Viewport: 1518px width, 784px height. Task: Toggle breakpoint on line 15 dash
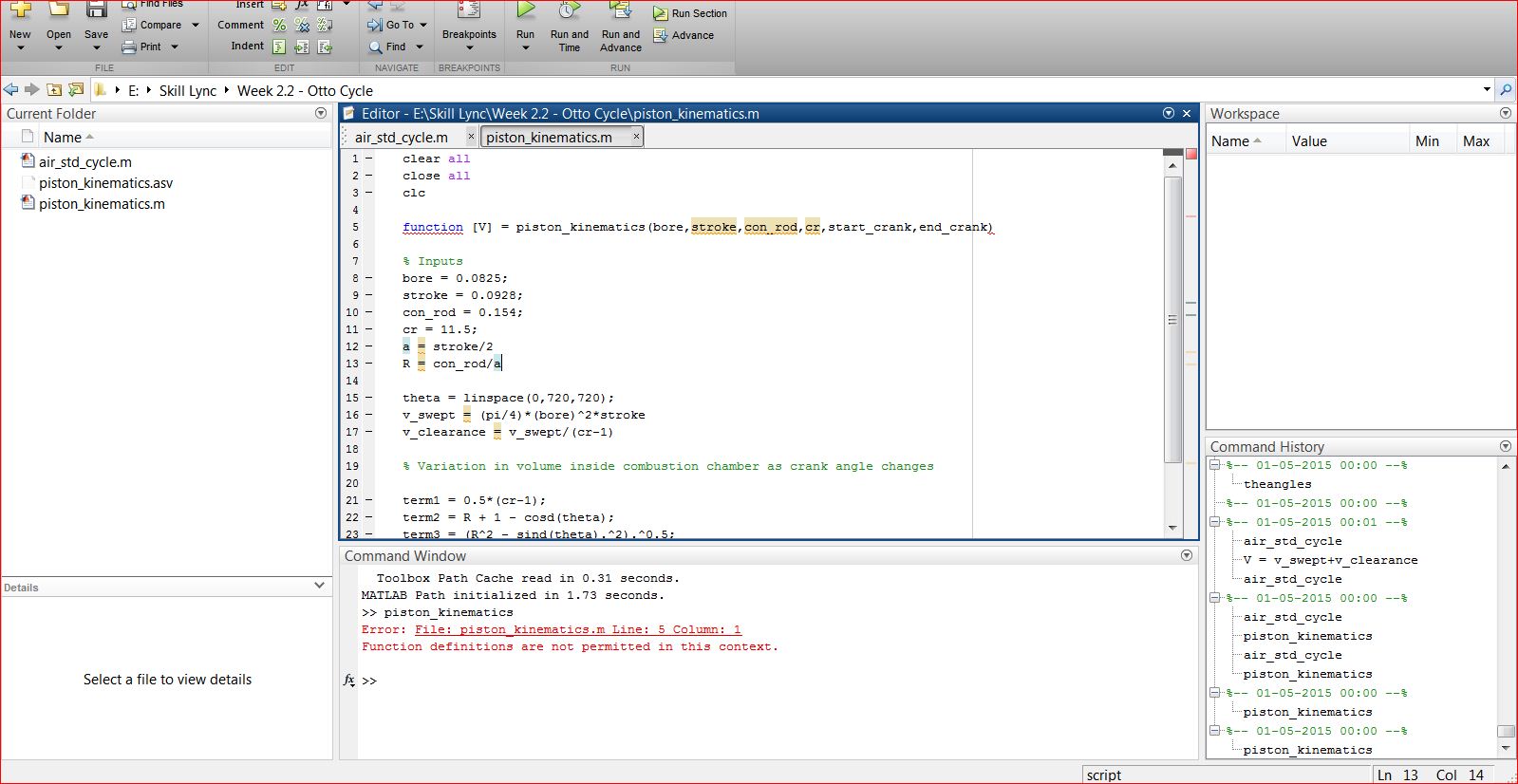(x=368, y=398)
